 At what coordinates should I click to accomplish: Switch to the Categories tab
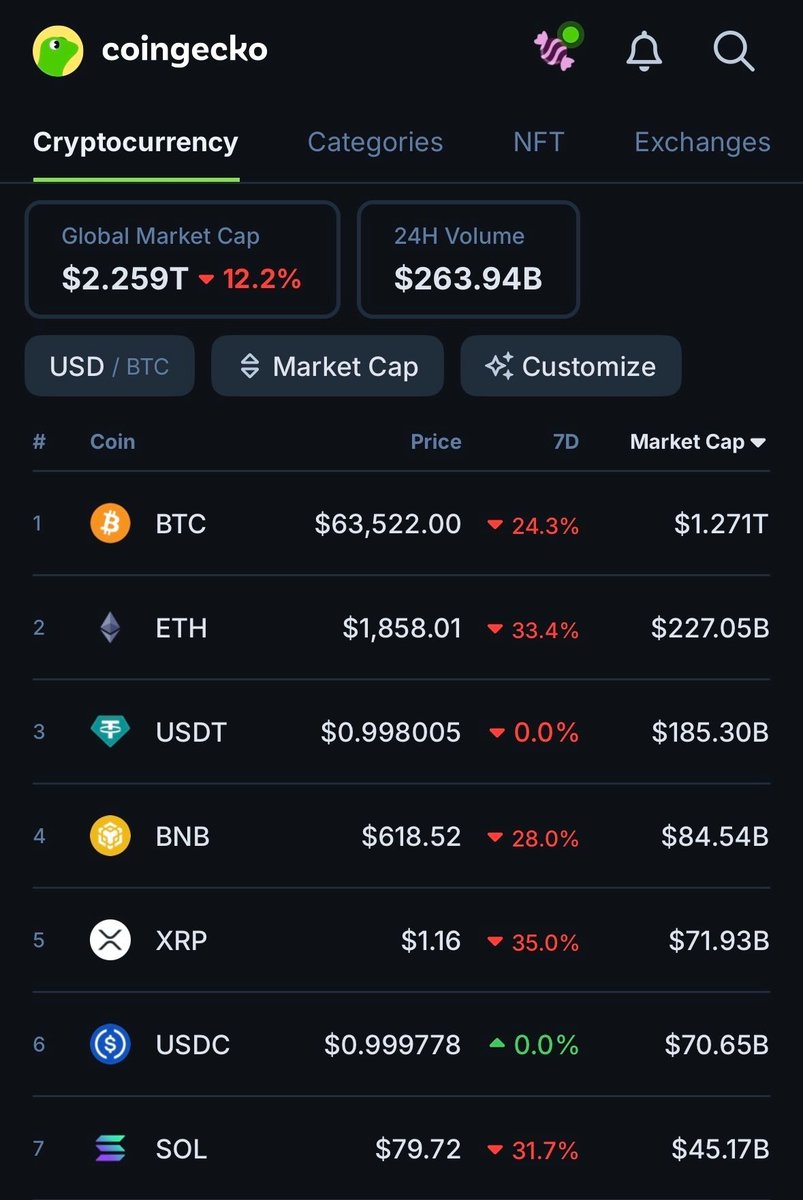tap(375, 142)
